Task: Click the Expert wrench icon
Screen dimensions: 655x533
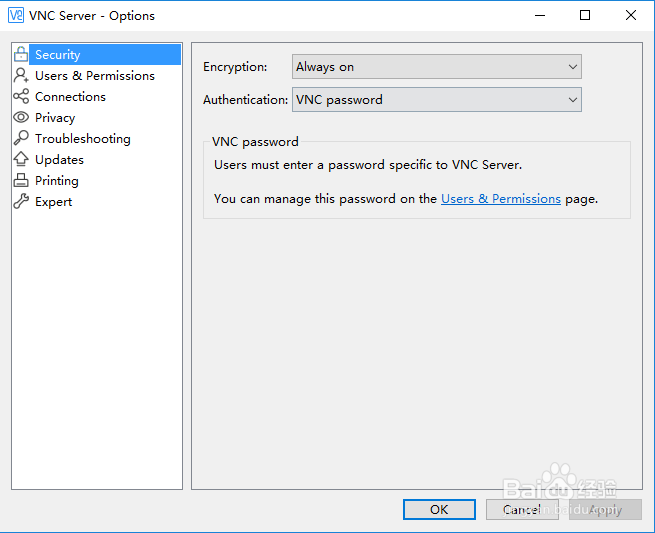Action: 21,202
